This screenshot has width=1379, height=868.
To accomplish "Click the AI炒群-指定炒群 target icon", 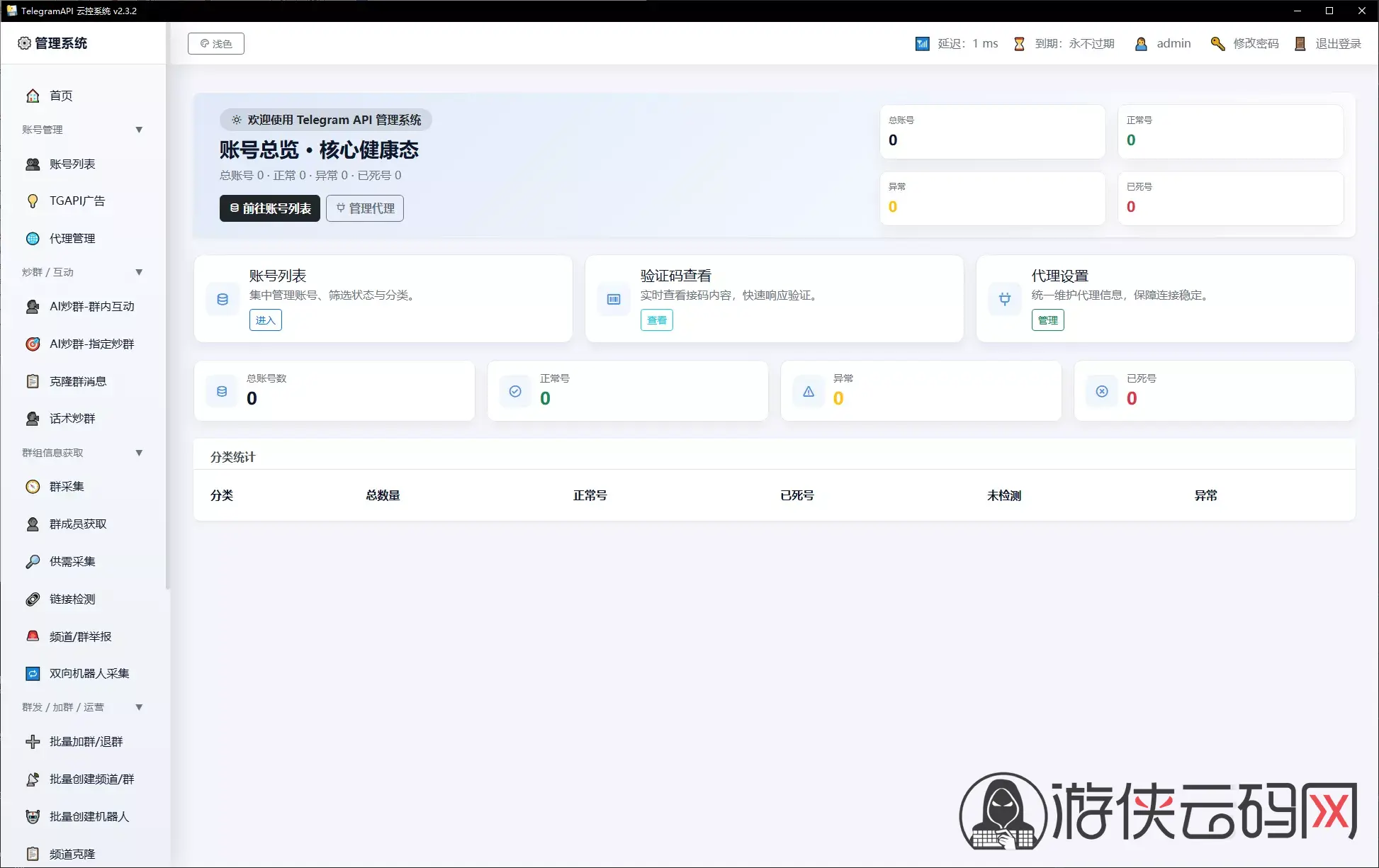I will [33, 344].
